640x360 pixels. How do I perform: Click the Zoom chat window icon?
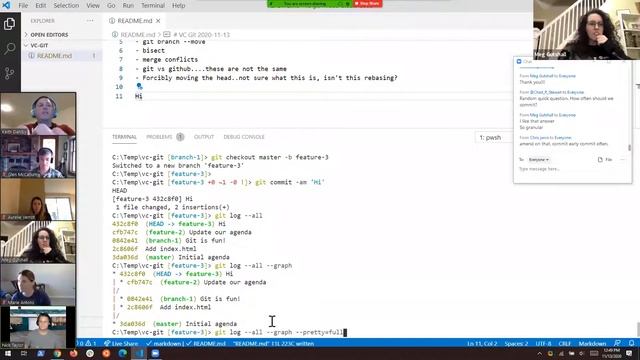pyautogui.click(x=519, y=62)
